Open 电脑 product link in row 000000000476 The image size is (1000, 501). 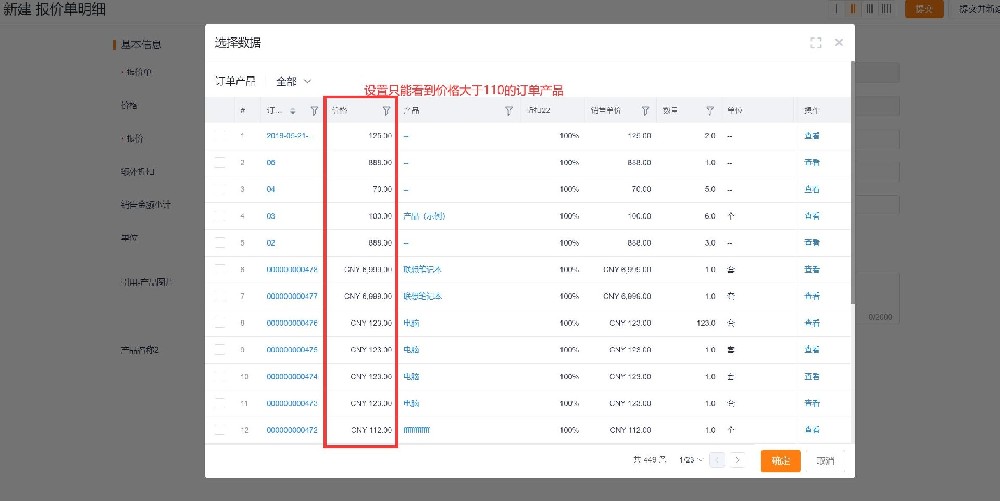tap(411, 323)
